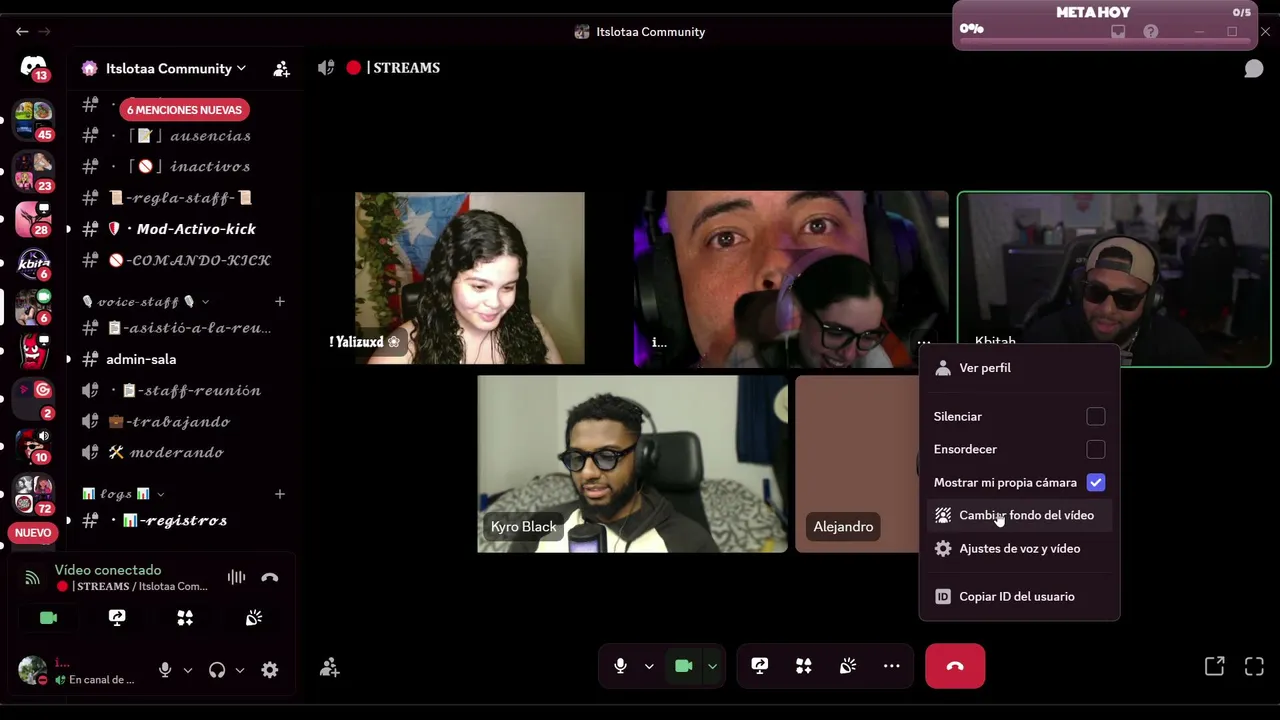Focus the Yalizuxd video tile
Viewport: 1280px width, 720px height.
[469, 278]
